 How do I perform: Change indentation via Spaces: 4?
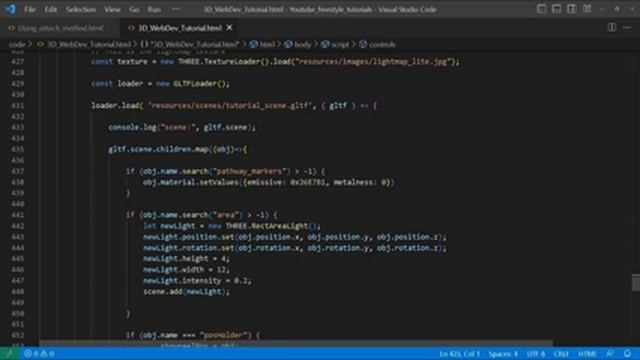pyautogui.click(x=503, y=353)
